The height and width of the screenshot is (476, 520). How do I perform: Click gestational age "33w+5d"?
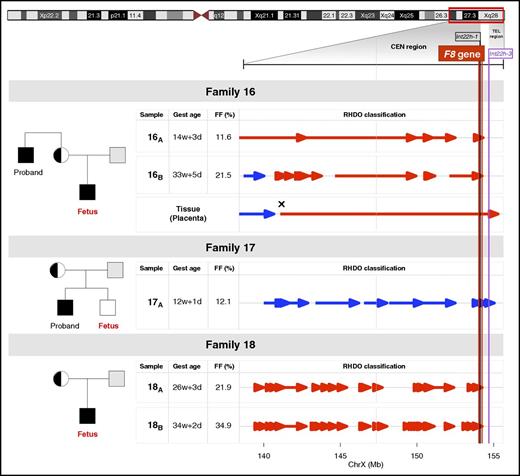pos(187,175)
